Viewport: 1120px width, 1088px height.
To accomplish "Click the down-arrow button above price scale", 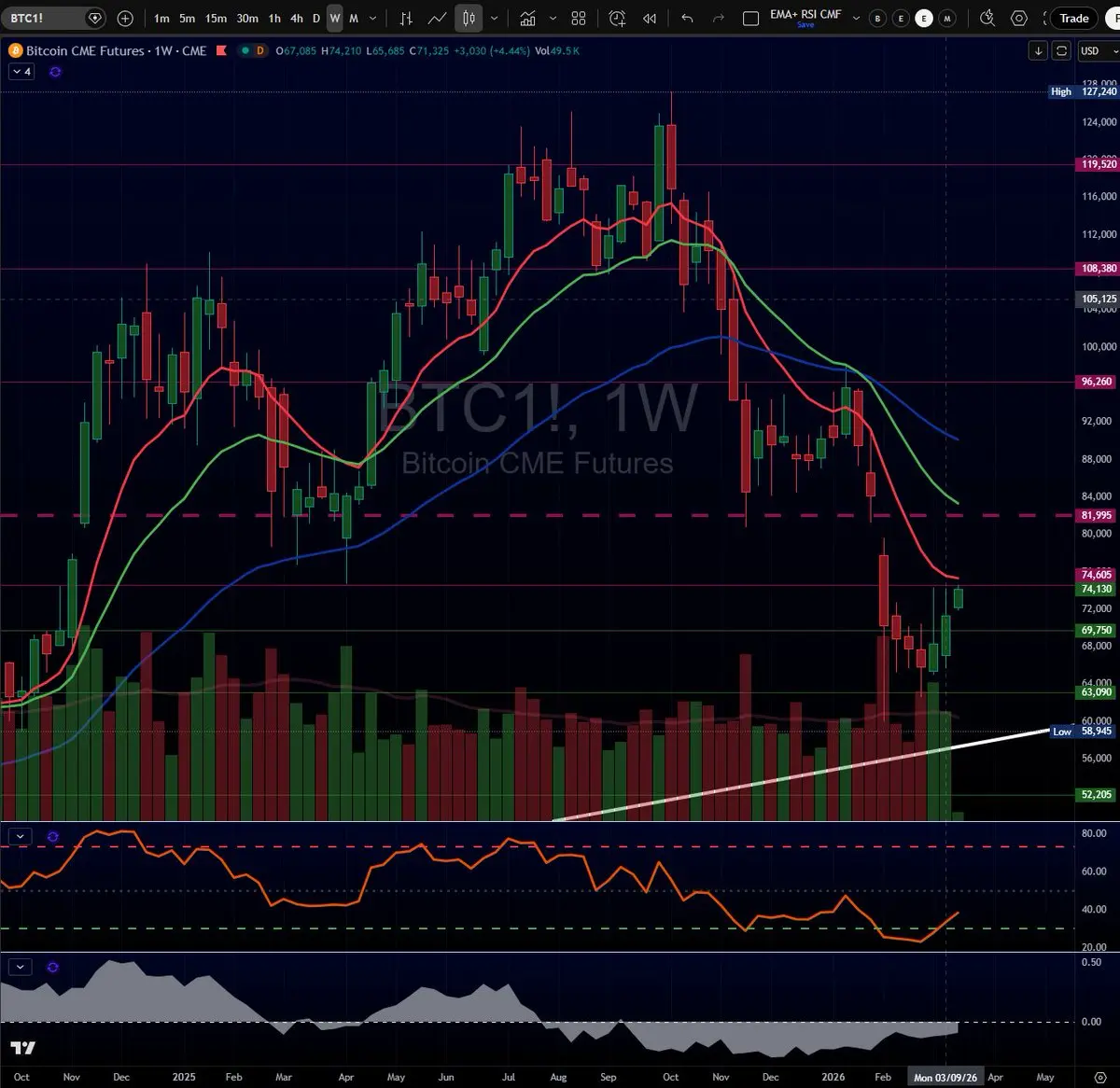I will pos(1038,51).
